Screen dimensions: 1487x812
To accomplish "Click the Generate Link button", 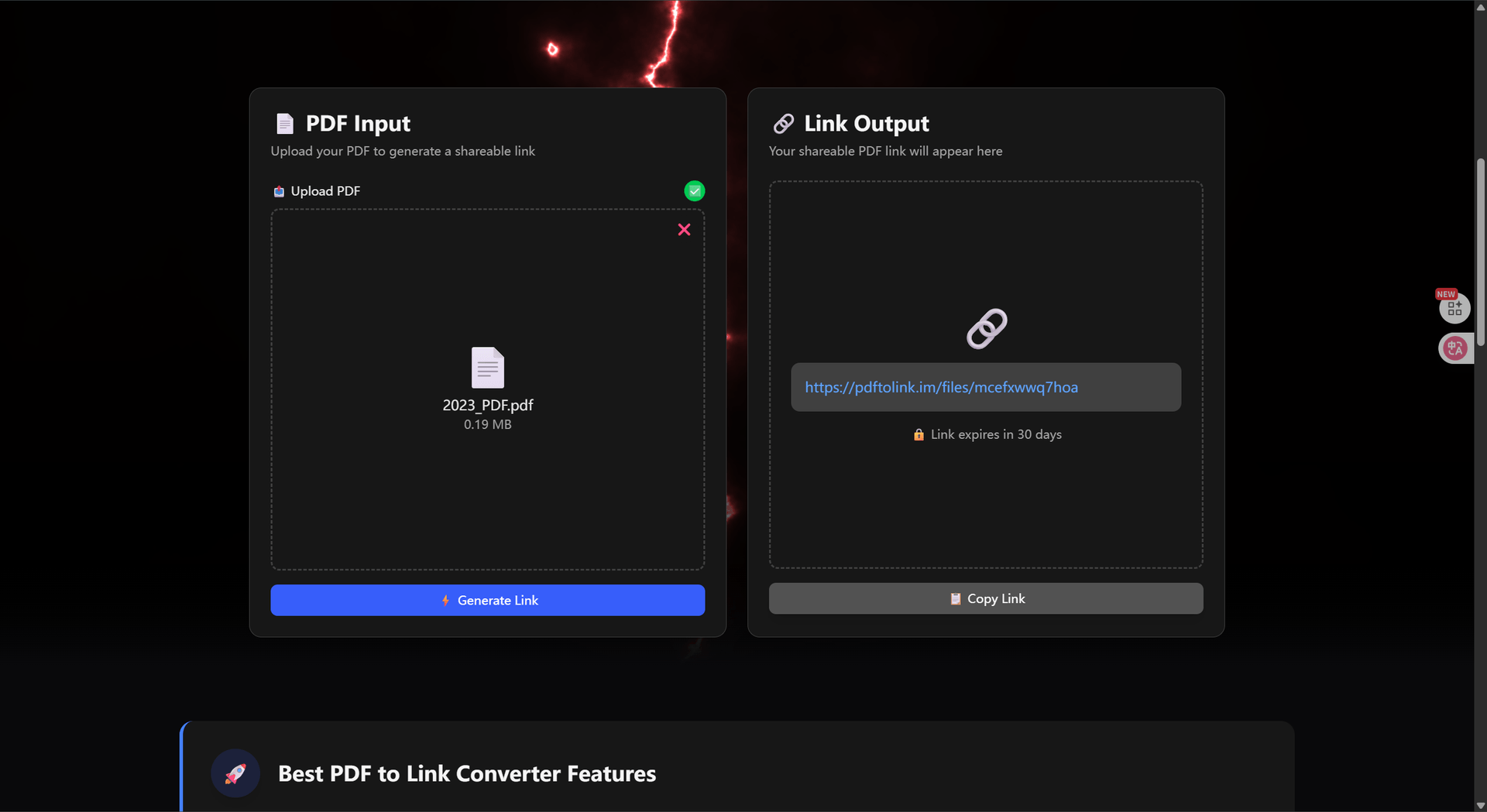I will point(487,601).
